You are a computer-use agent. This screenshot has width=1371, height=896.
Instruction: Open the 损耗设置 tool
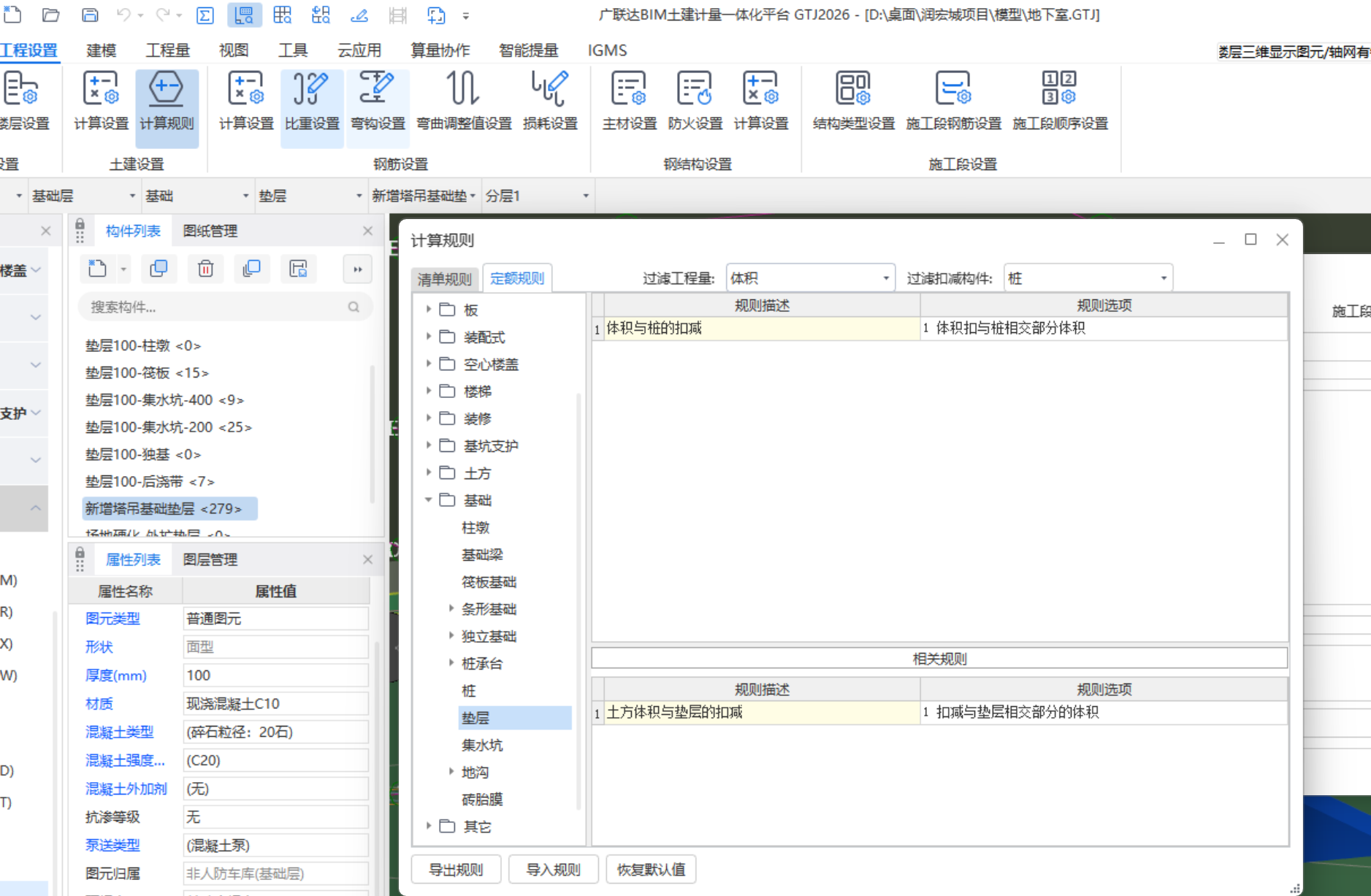click(x=550, y=102)
